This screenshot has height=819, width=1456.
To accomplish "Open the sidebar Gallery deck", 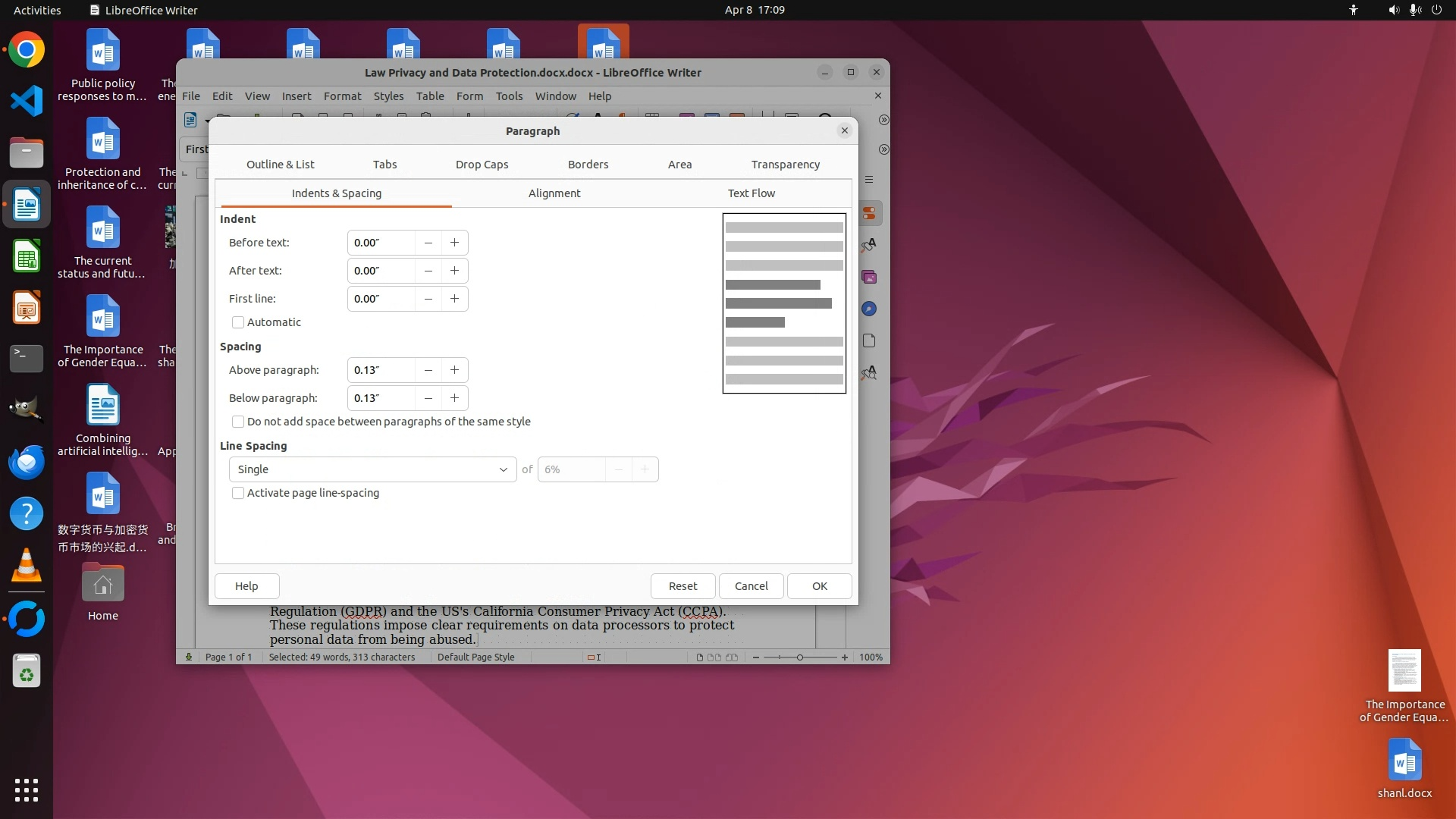I will (x=869, y=278).
